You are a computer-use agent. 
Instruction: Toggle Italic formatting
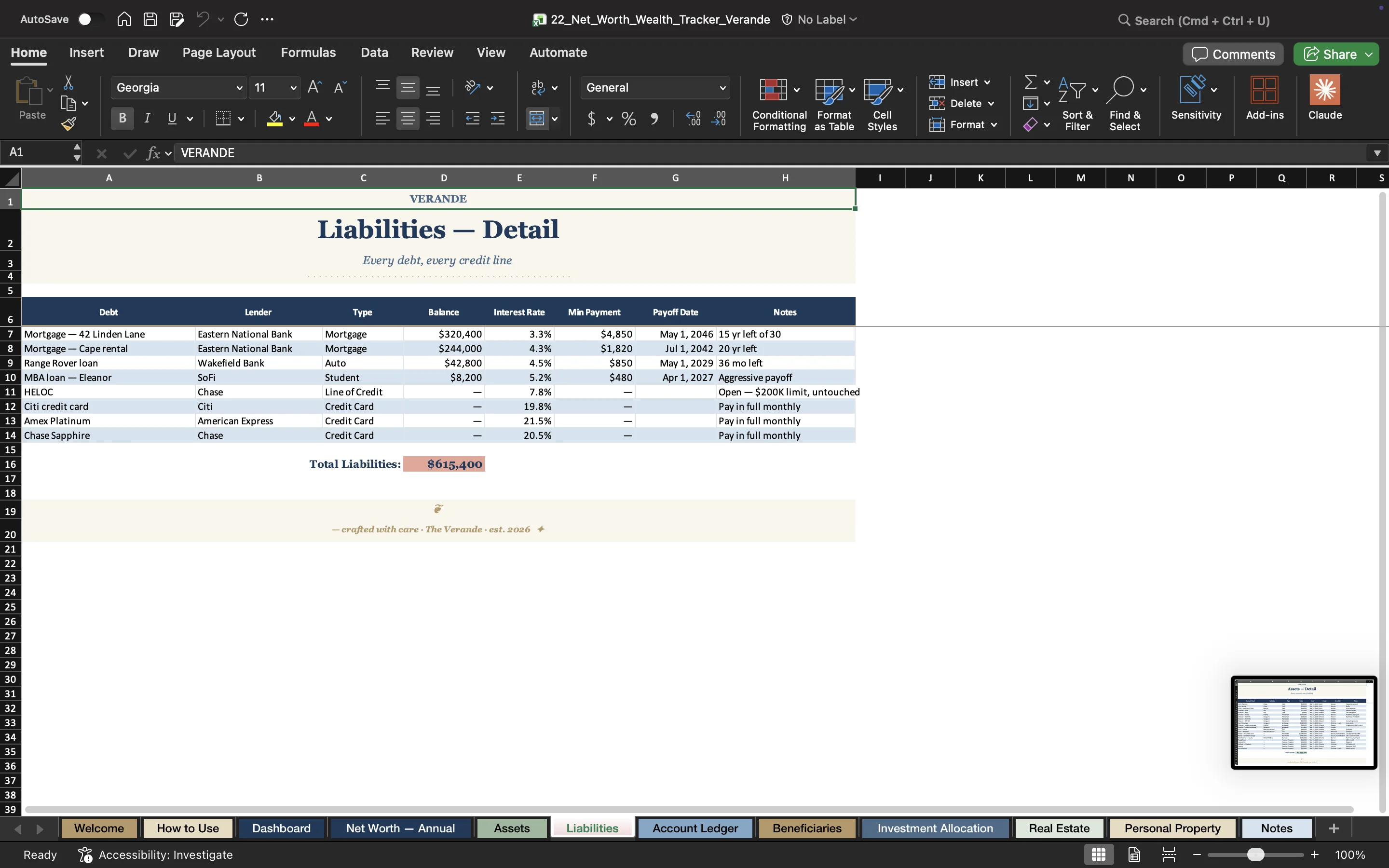pyautogui.click(x=147, y=118)
